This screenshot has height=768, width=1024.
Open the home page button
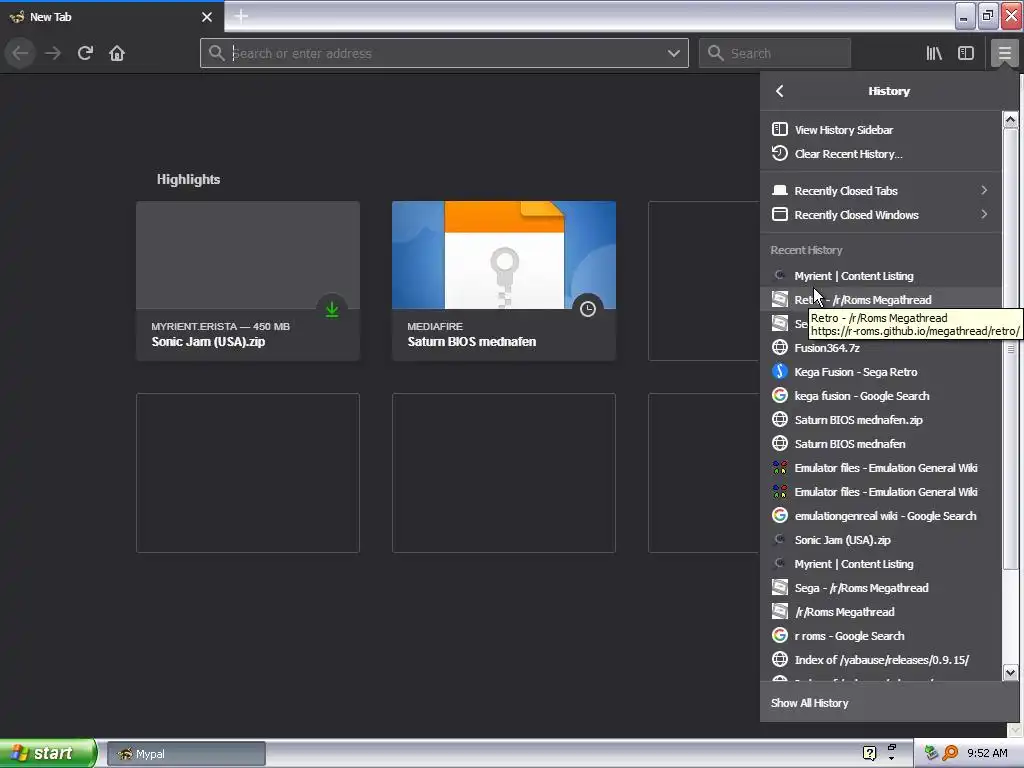tap(117, 53)
